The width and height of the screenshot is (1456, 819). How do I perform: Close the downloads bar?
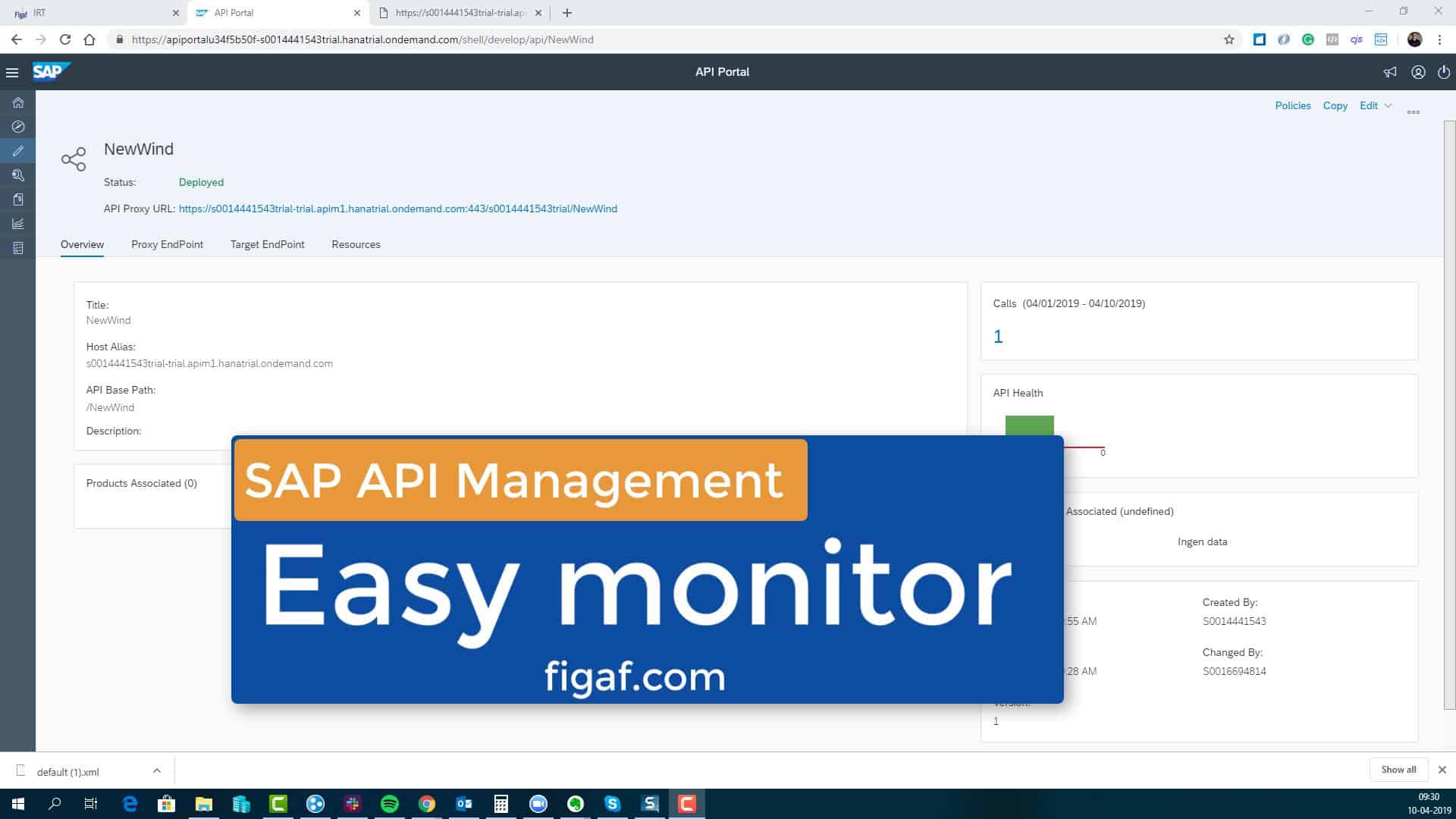(1442, 770)
